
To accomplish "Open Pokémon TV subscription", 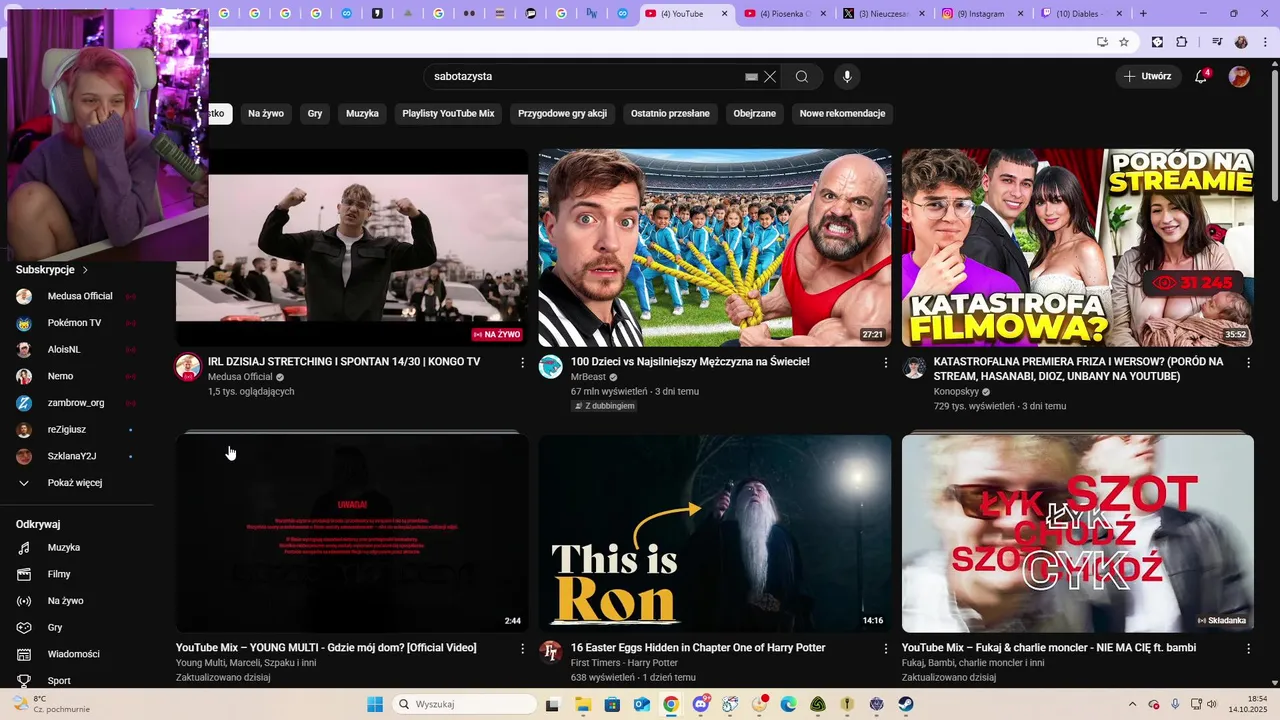I will click(75, 323).
